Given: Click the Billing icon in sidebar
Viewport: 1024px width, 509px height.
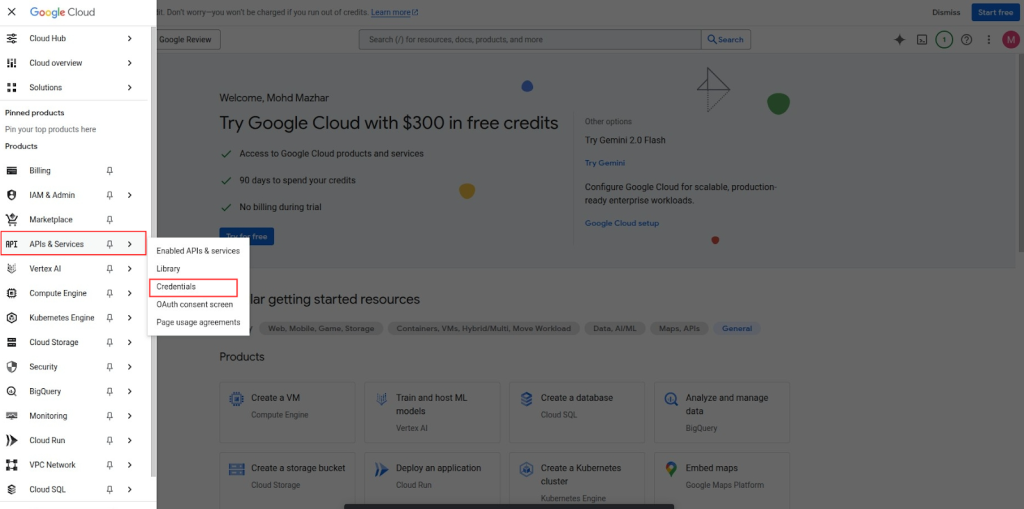Looking at the screenshot, I should (12, 171).
